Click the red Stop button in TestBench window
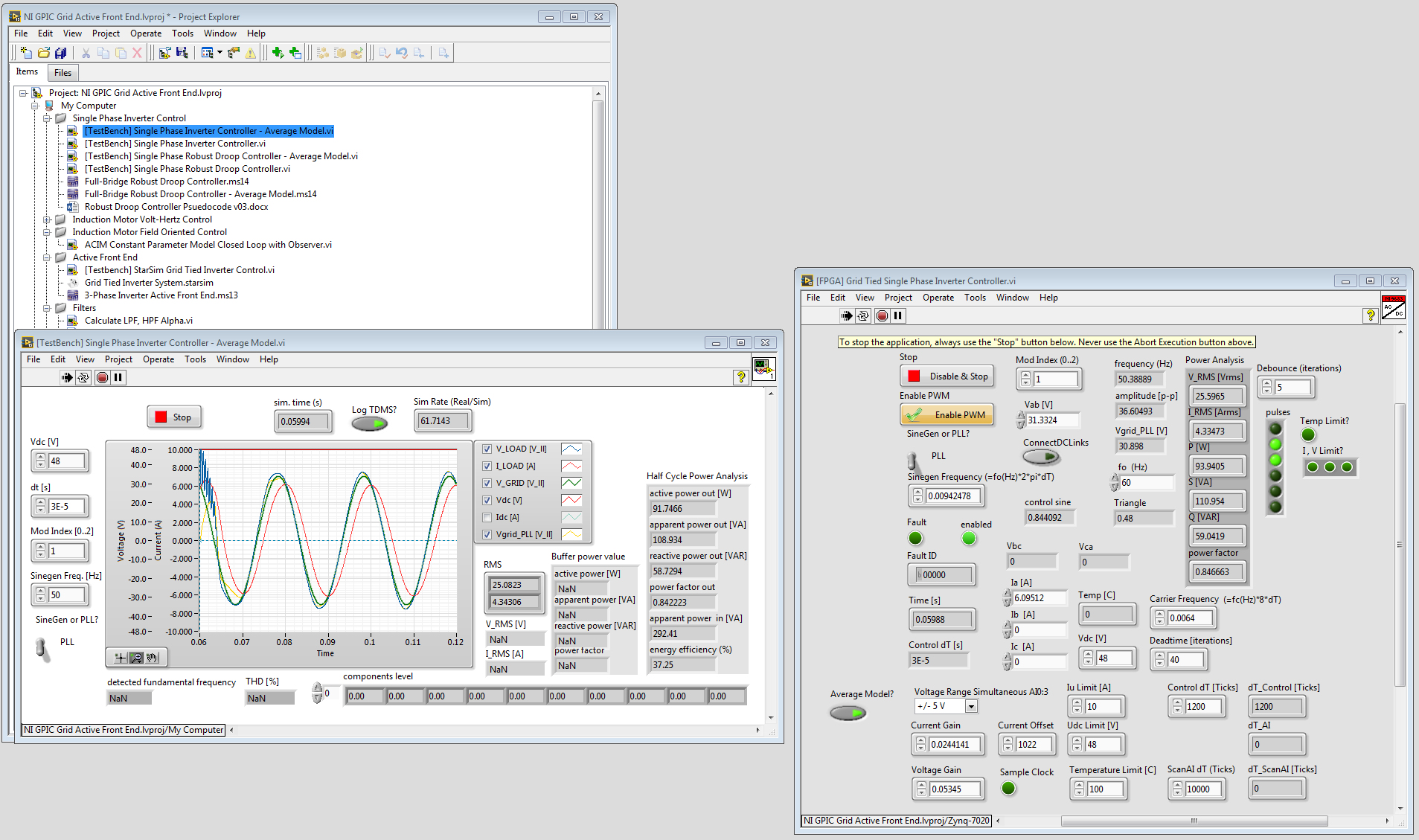The image size is (1419, 840). click(x=174, y=417)
